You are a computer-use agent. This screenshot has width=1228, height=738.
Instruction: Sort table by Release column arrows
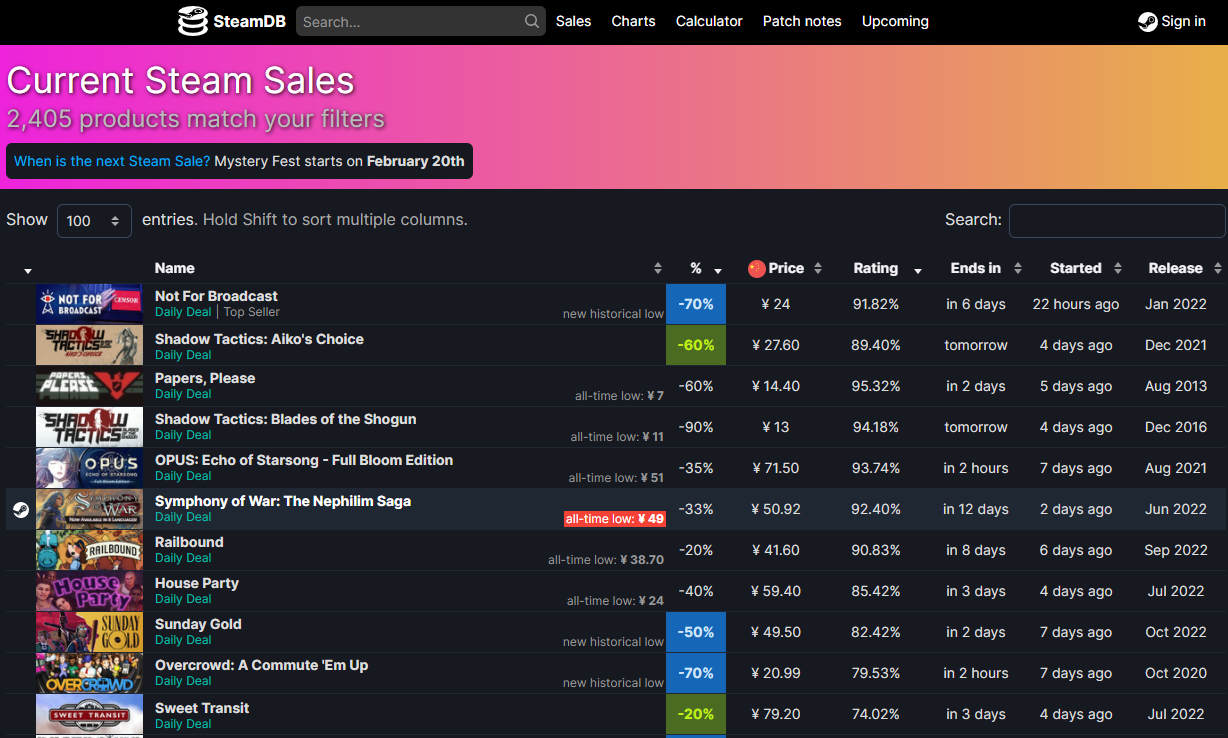coord(1217,268)
